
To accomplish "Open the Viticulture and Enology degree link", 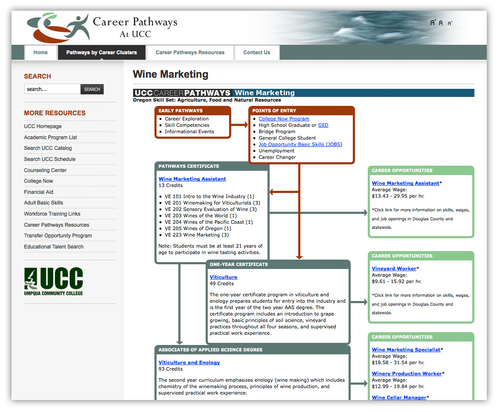I will [x=189, y=363].
